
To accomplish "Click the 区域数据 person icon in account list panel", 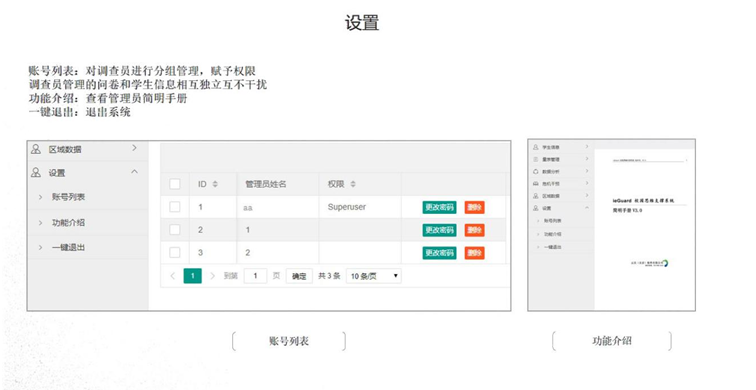I will (36, 149).
